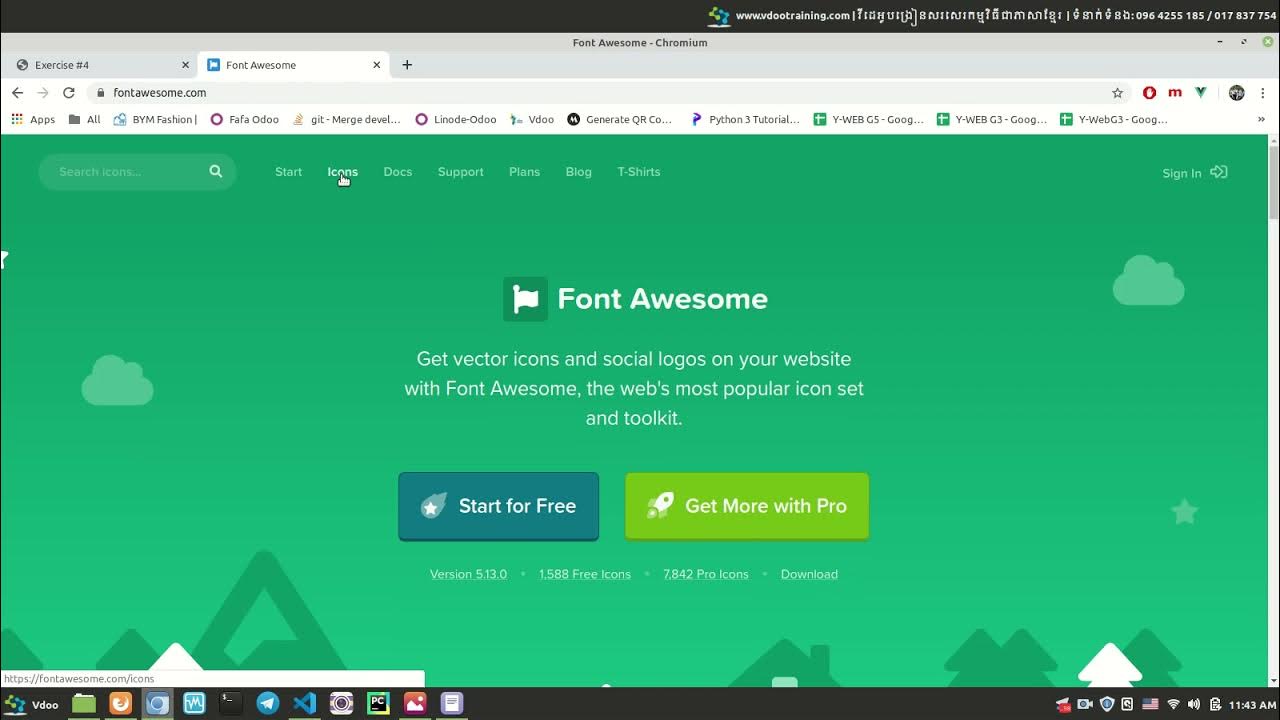Open the Chromium profile avatar

(x=1237, y=92)
